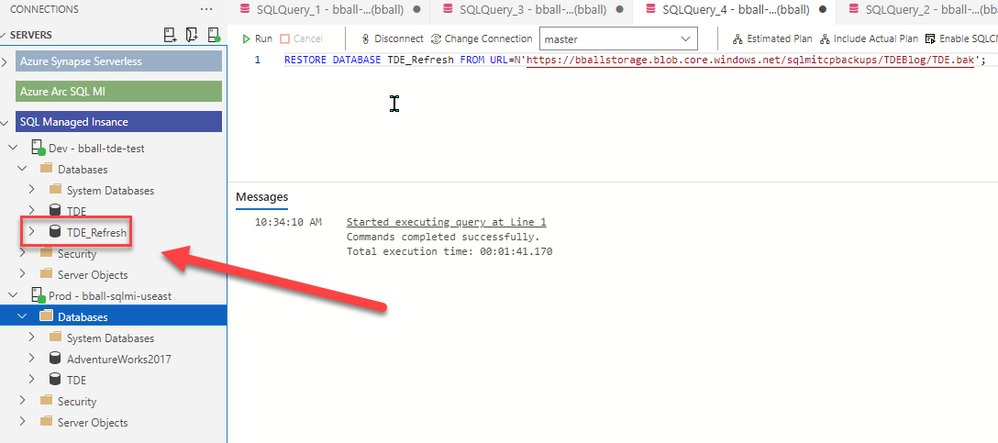Click the TDE_Refresh database icon
Viewport: 998px width, 443px height.
point(55,232)
